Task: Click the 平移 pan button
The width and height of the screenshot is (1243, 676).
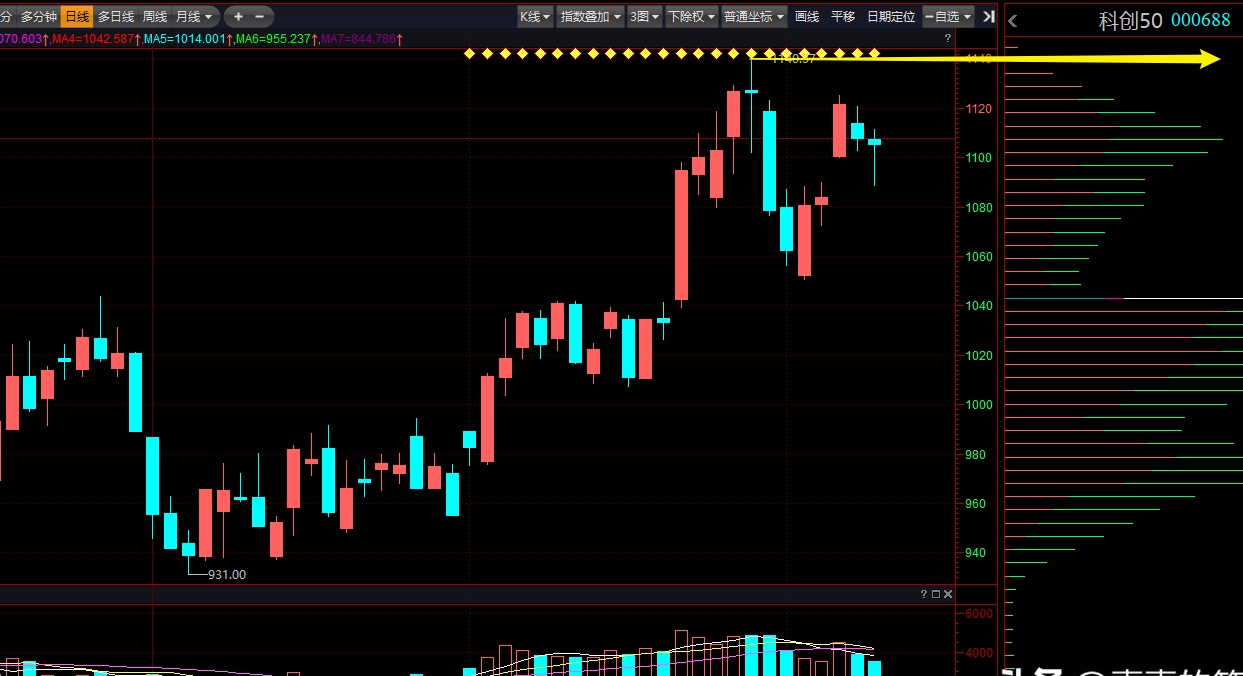Action: [x=843, y=16]
